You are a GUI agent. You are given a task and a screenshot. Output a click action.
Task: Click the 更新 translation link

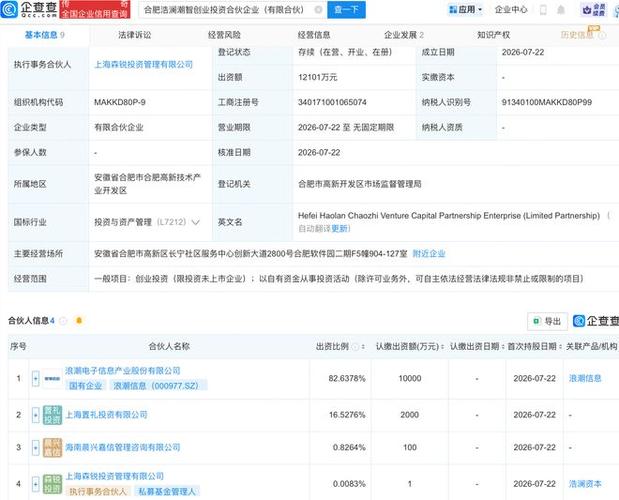pyautogui.click(x=339, y=228)
